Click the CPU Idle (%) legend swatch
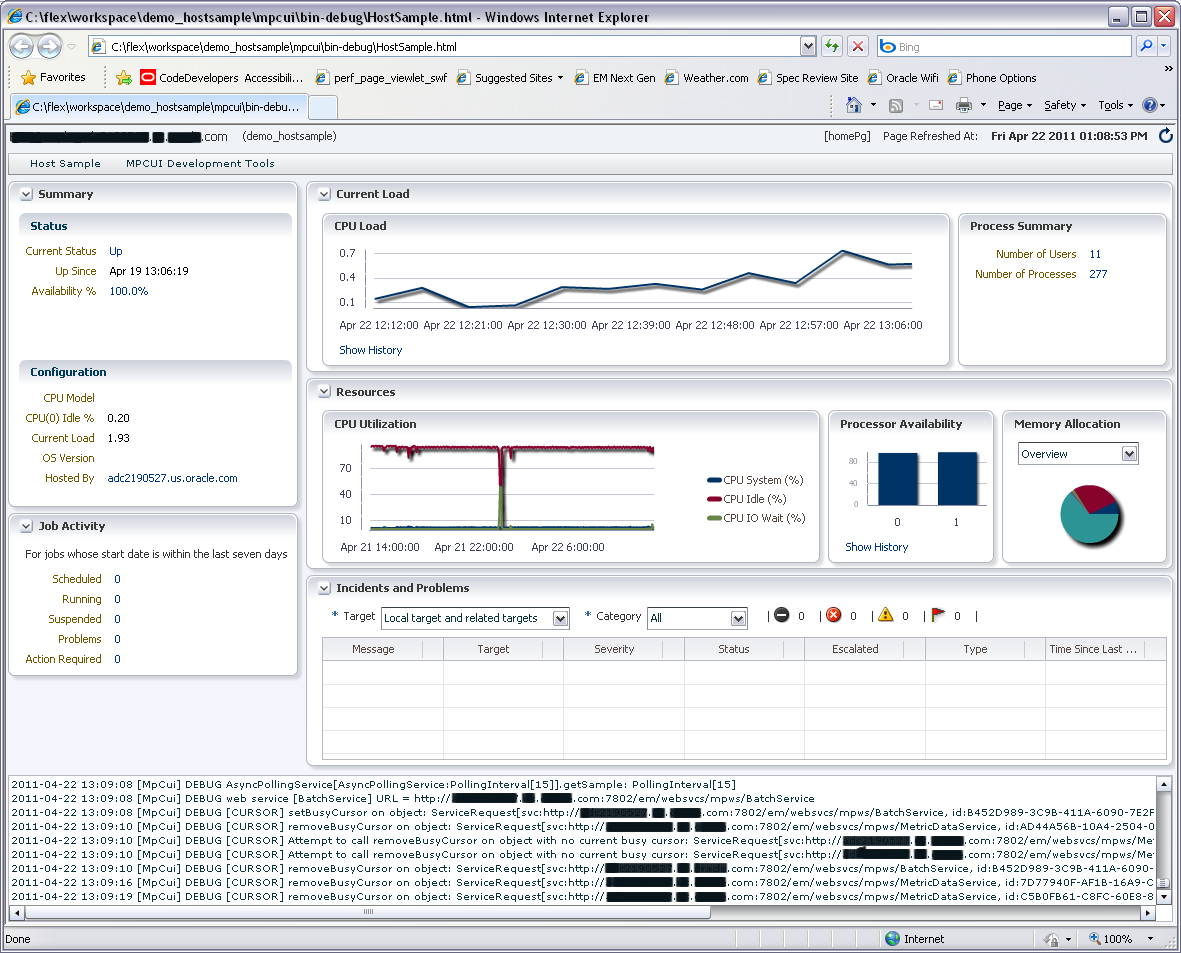 (x=714, y=499)
